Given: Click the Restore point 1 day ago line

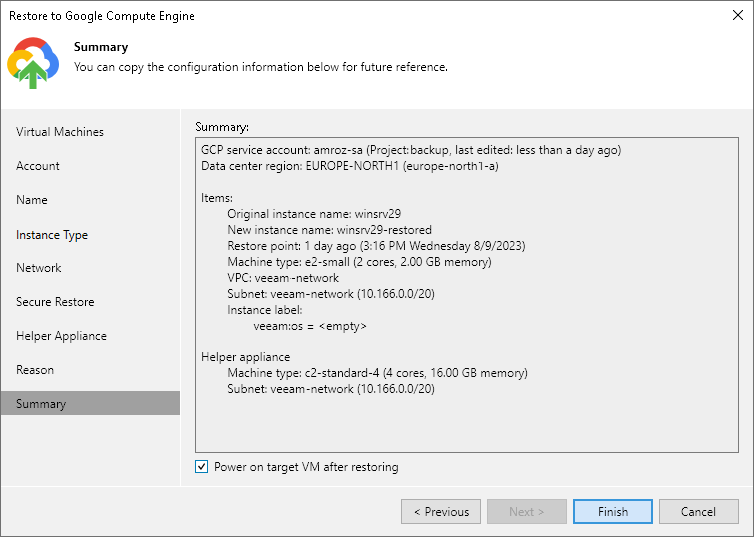Looking at the screenshot, I should [376, 246].
